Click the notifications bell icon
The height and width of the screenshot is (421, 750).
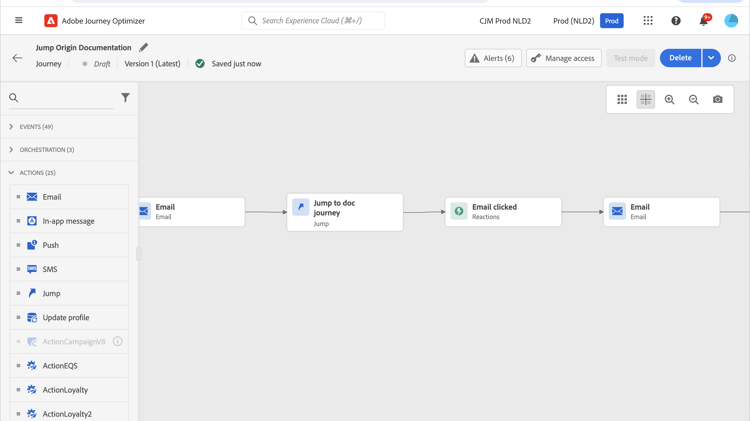pyautogui.click(x=703, y=21)
